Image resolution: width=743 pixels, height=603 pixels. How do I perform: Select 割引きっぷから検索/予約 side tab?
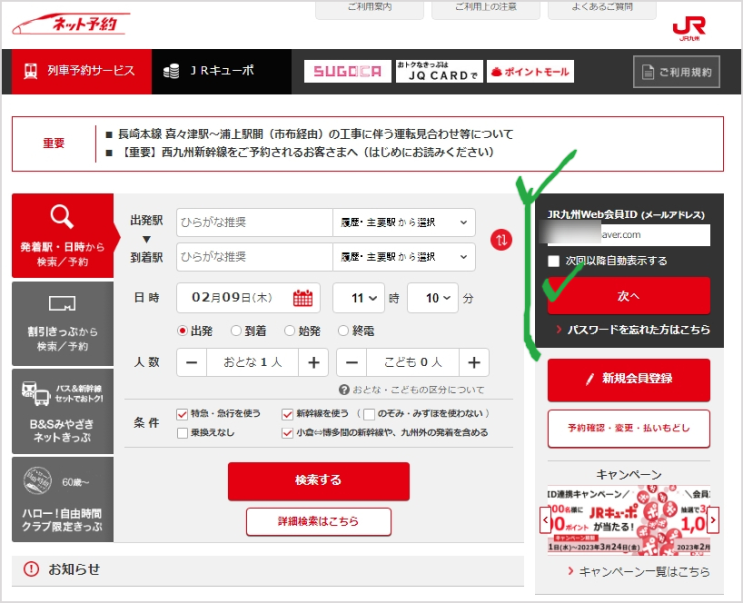[63, 324]
